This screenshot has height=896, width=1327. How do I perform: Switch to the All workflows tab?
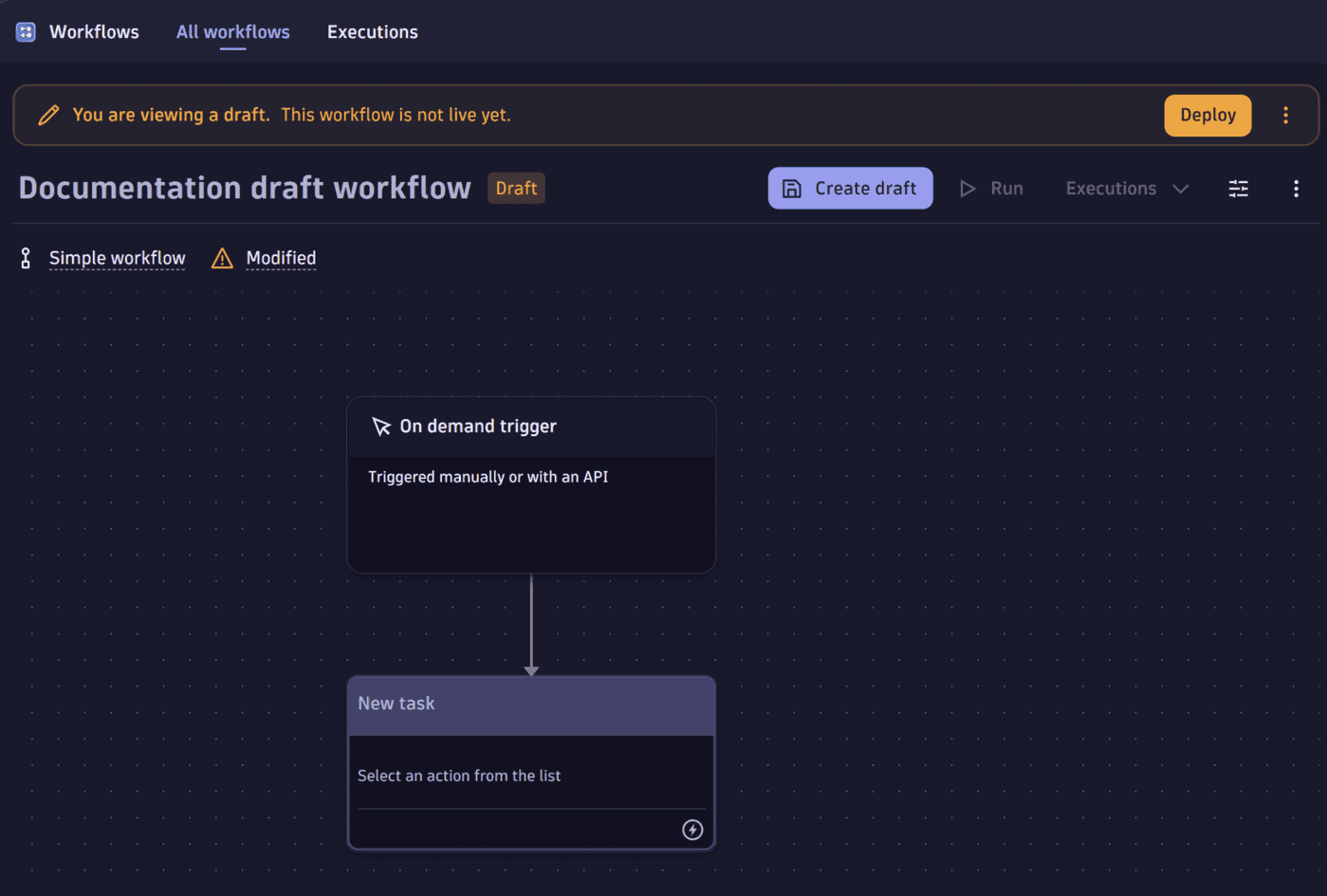point(232,31)
